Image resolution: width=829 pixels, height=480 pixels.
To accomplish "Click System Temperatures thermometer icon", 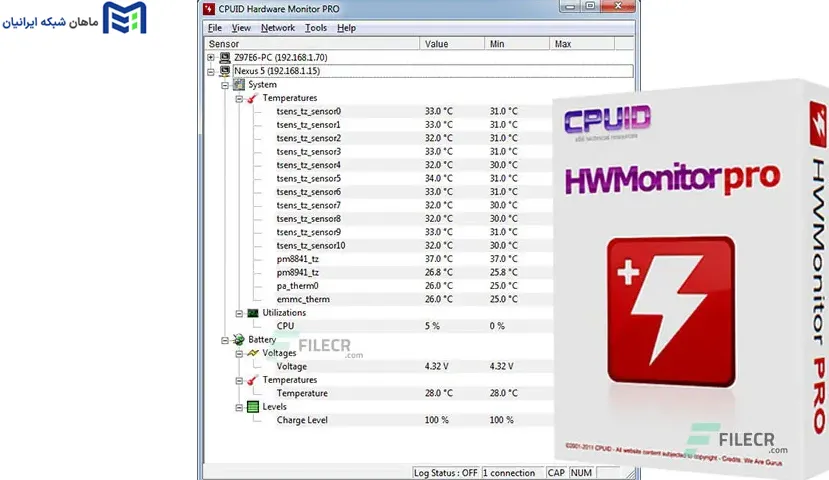I will tap(253, 98).
